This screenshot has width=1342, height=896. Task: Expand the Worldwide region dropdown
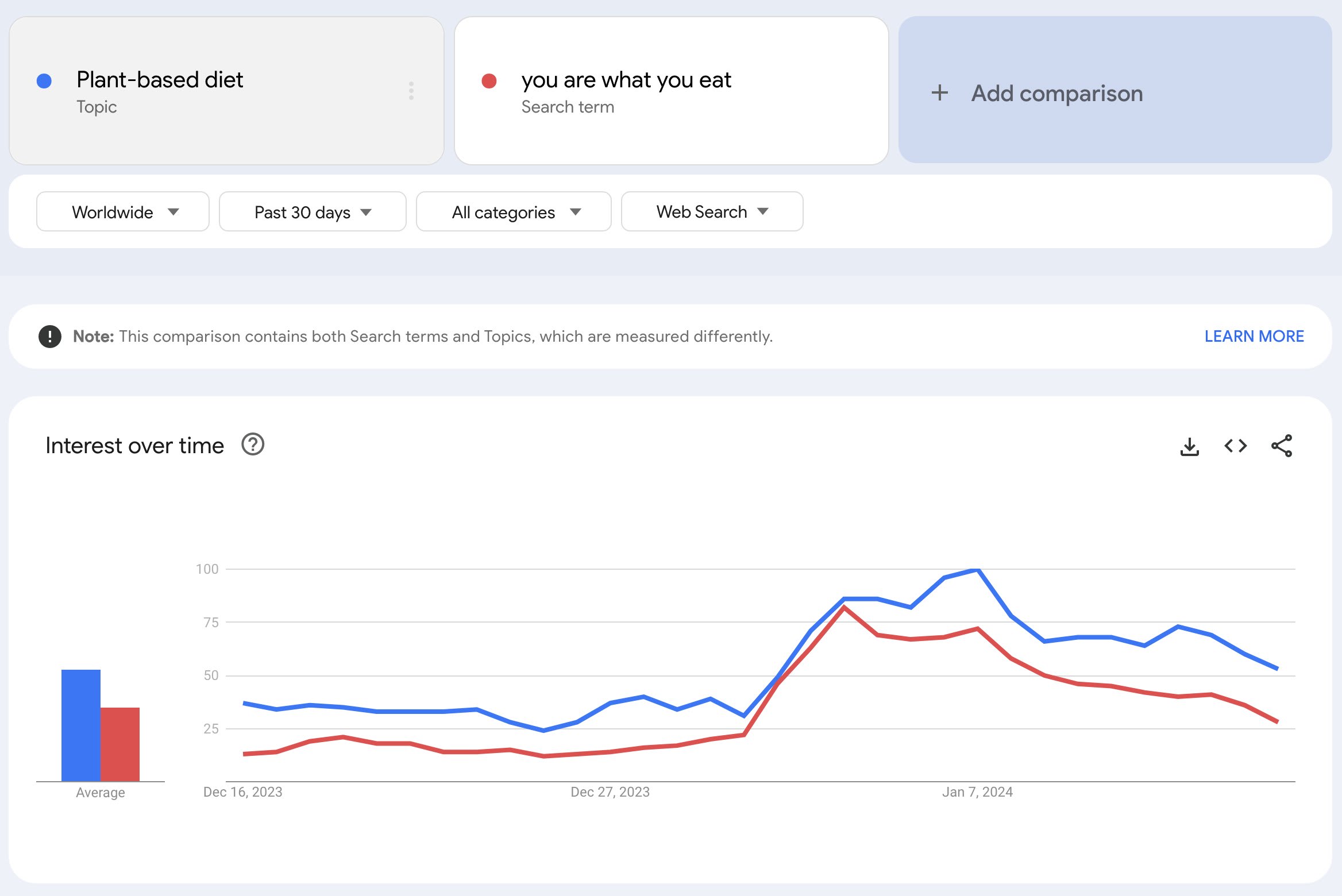click(123, 212)
